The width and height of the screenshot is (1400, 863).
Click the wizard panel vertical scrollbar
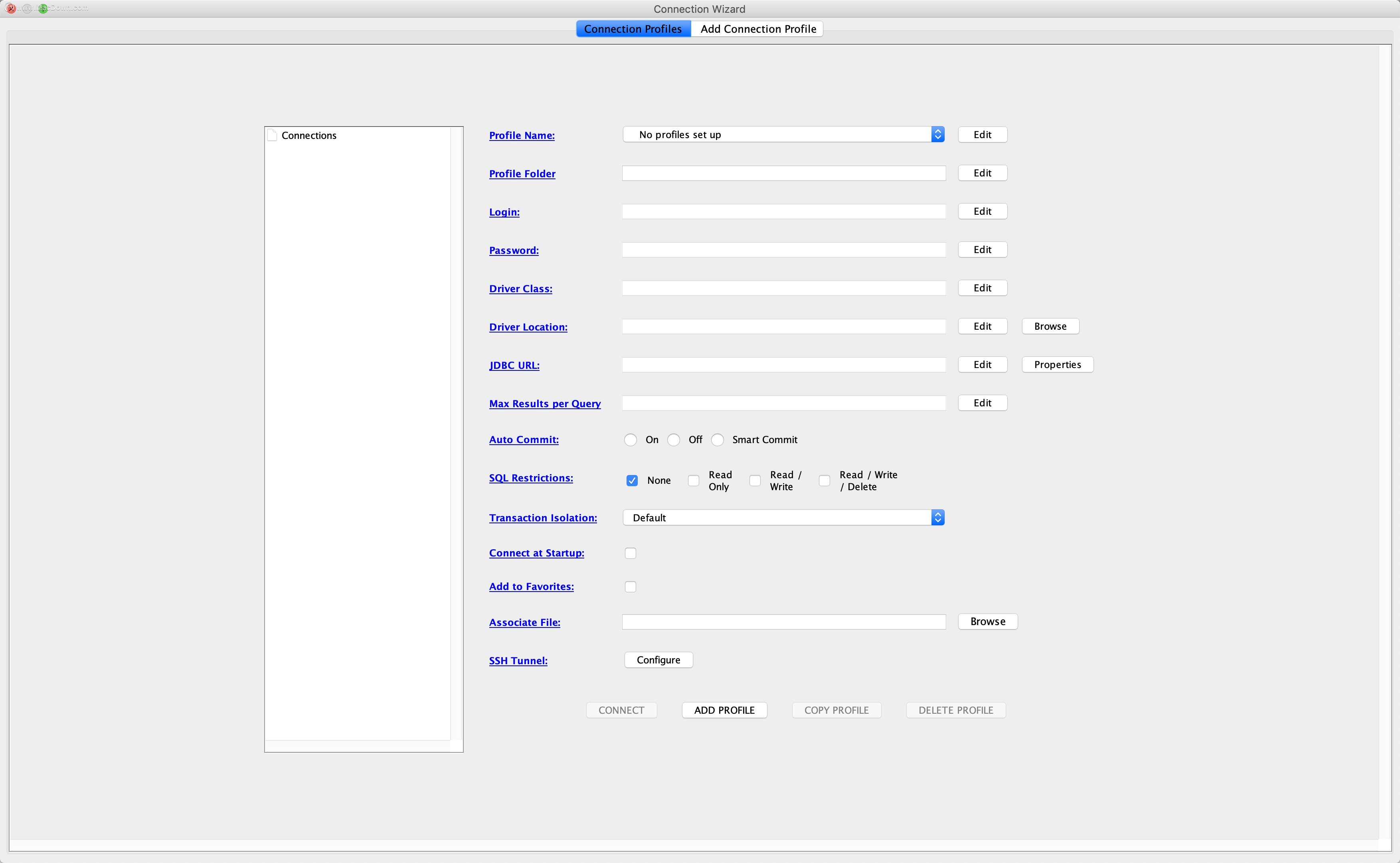(1384, 442)
